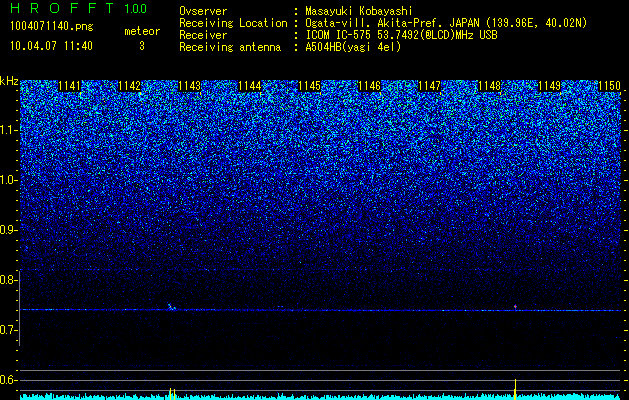Click the 1144 time marker
The width and height of the screenshot is (629, 400).
(250, 86)
